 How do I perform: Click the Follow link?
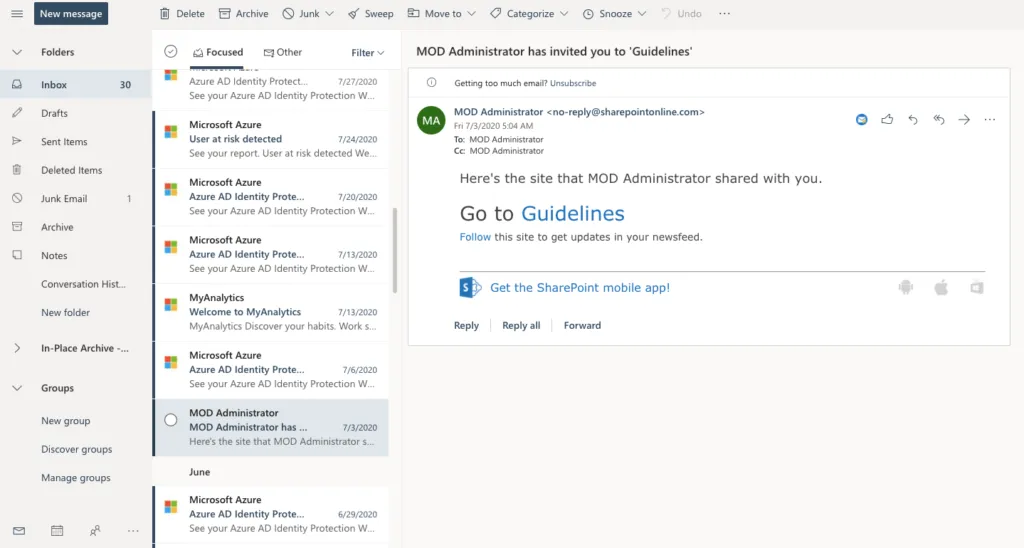[475, 237]
